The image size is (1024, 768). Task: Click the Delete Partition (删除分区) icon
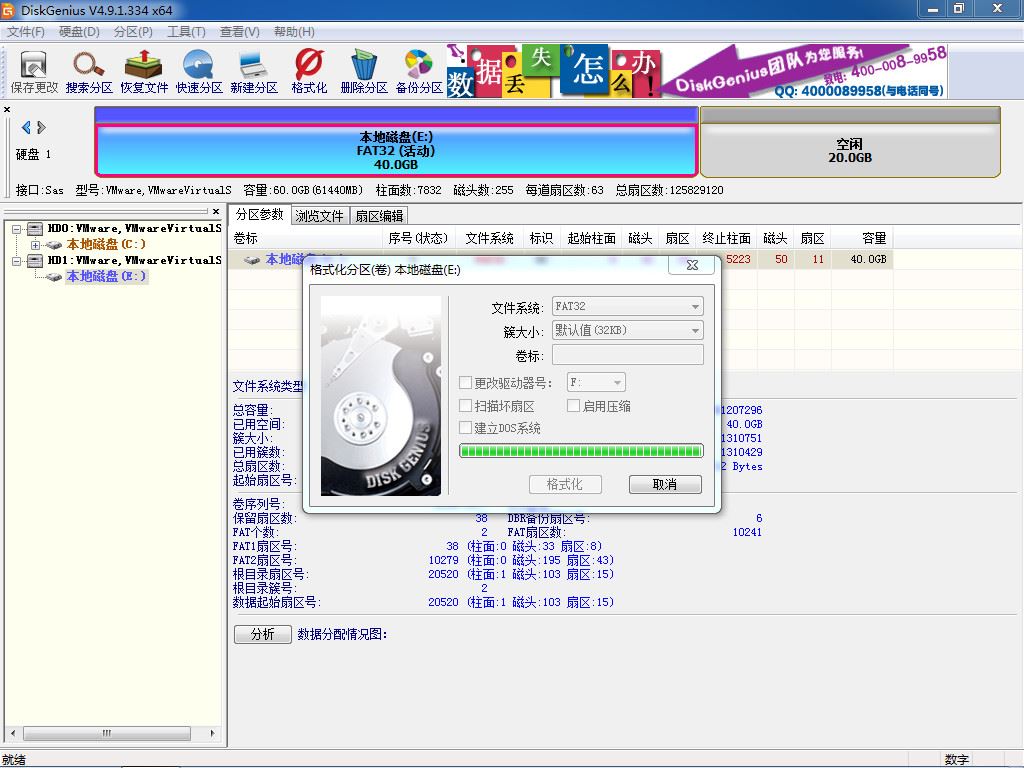pos(364,72)
